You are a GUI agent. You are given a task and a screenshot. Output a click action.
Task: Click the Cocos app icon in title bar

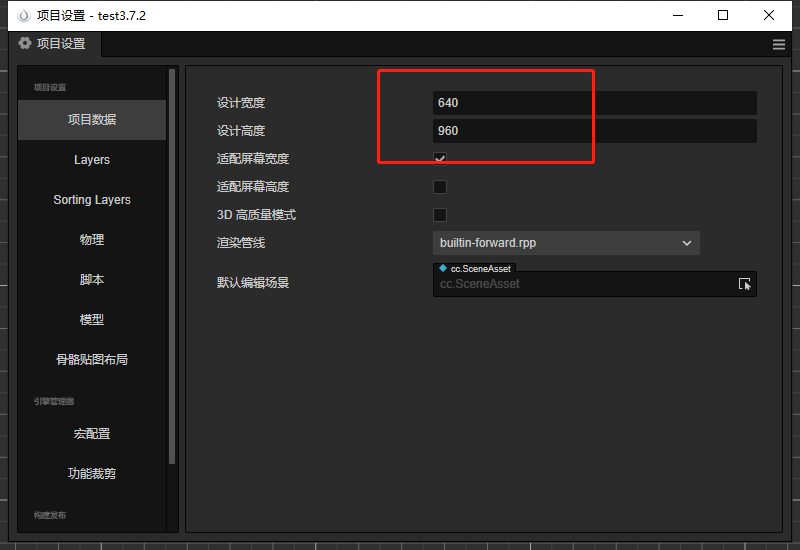pyautogui.click(x=23, y=16)
